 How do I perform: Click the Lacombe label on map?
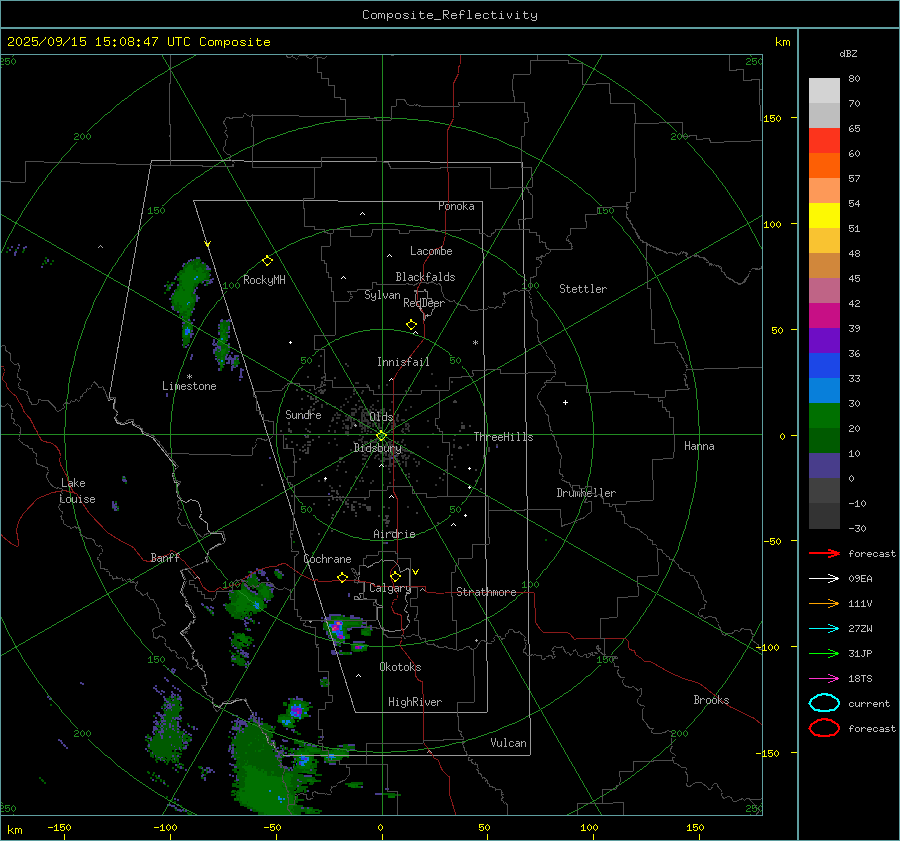coord(431,251)
